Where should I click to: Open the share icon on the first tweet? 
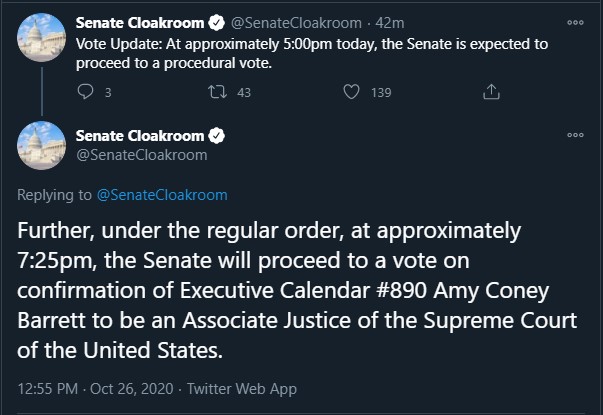491,92
